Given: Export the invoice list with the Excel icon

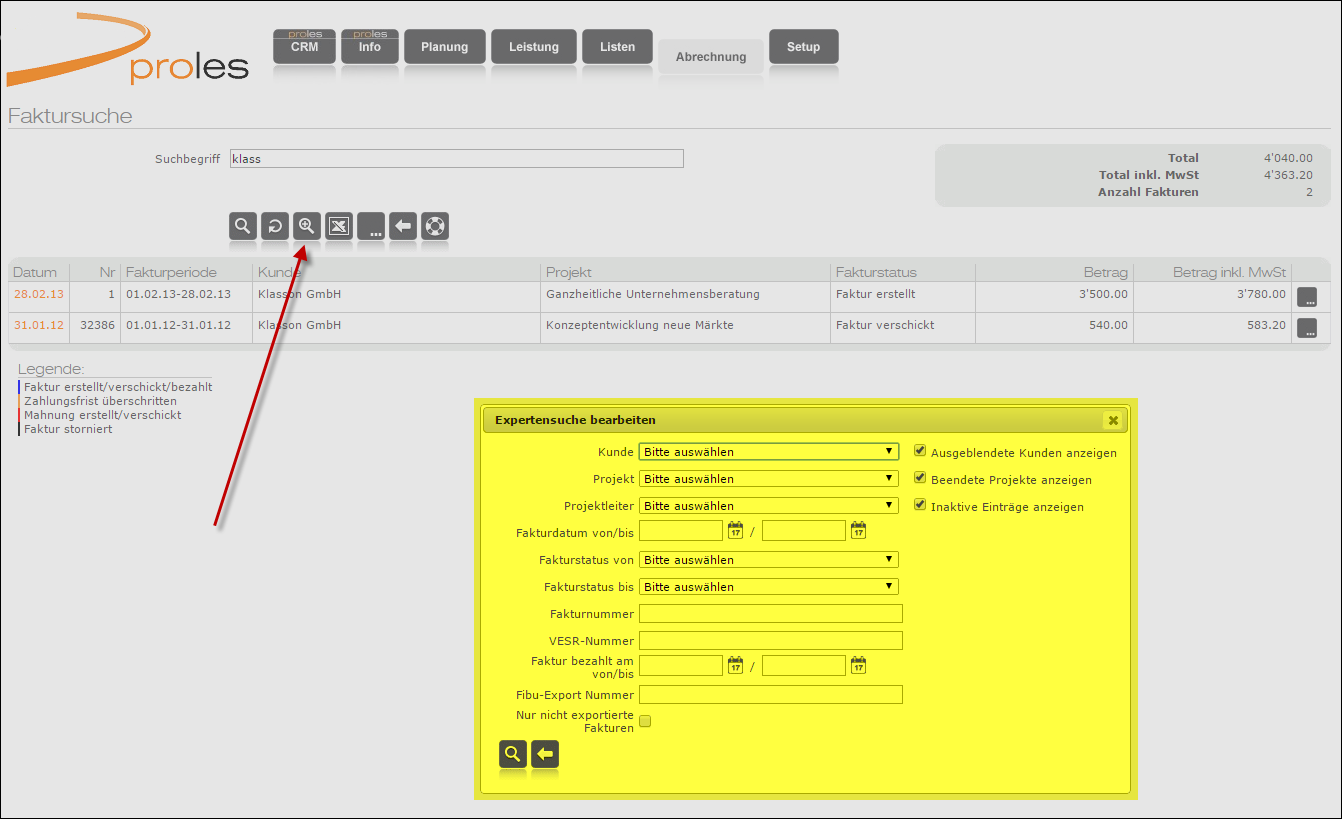Looking at the screenshot, I should (x=339, y=226).
